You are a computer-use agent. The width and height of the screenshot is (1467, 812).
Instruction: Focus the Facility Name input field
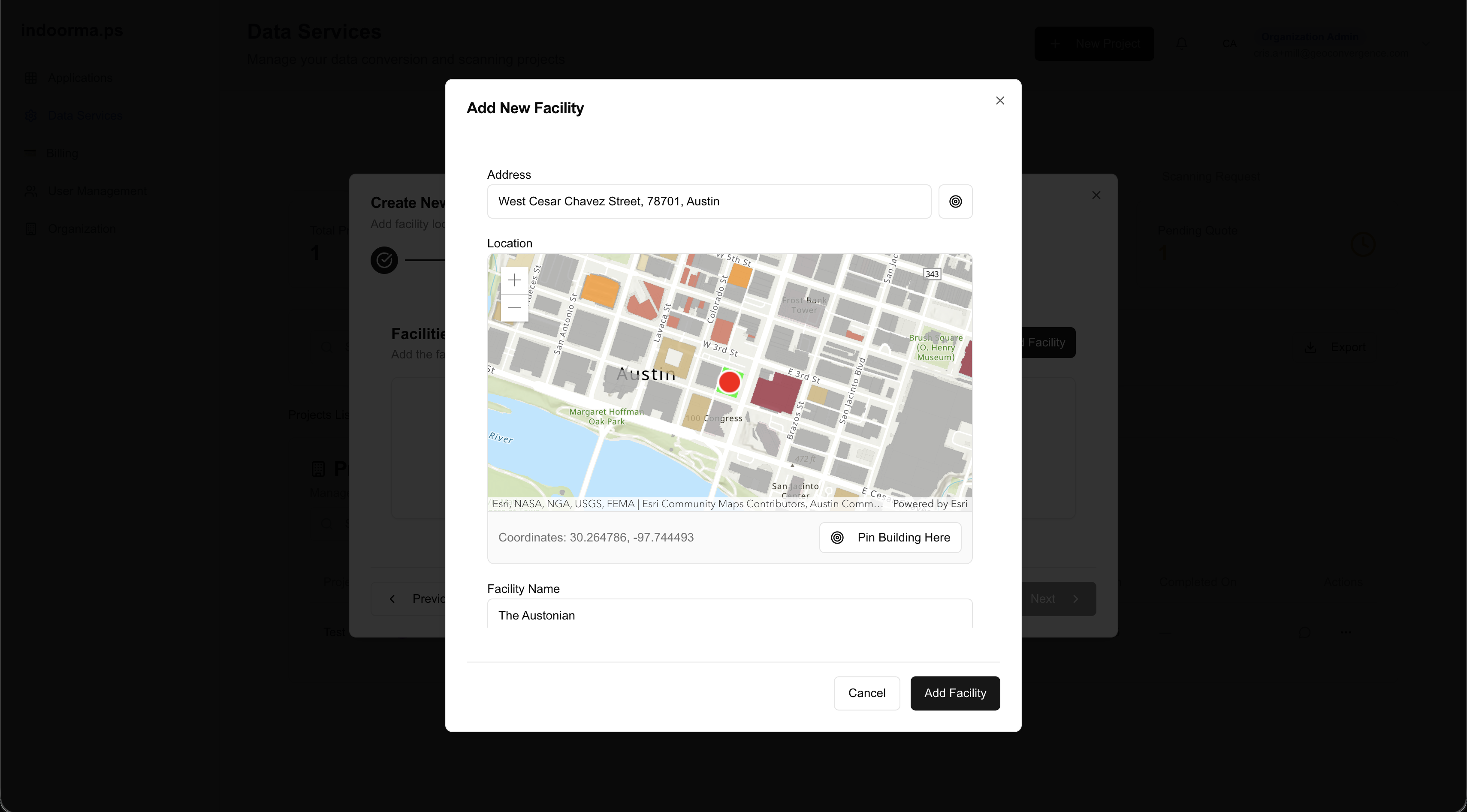[730, 614]
